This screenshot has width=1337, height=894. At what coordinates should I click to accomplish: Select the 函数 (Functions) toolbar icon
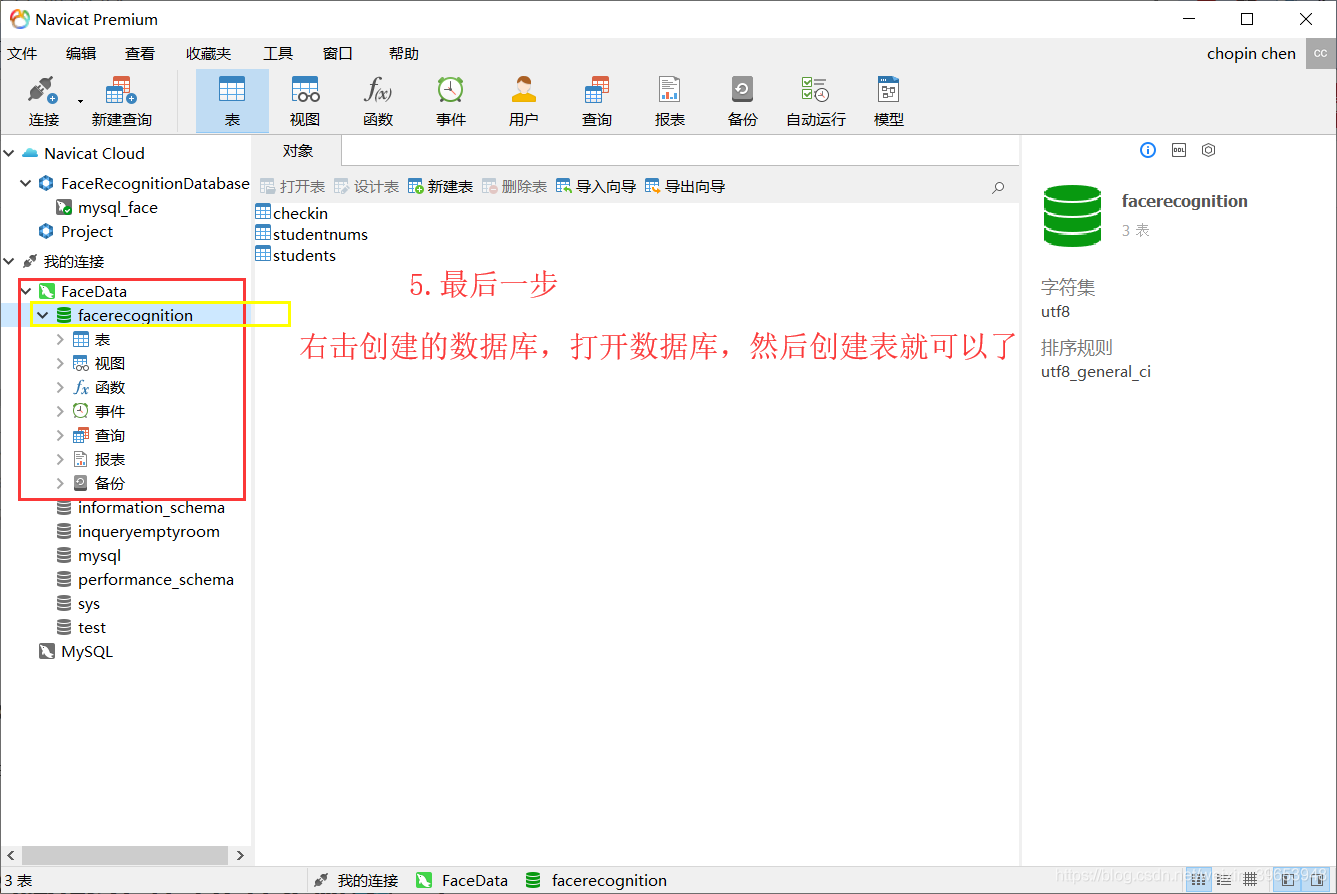point(378,100)
